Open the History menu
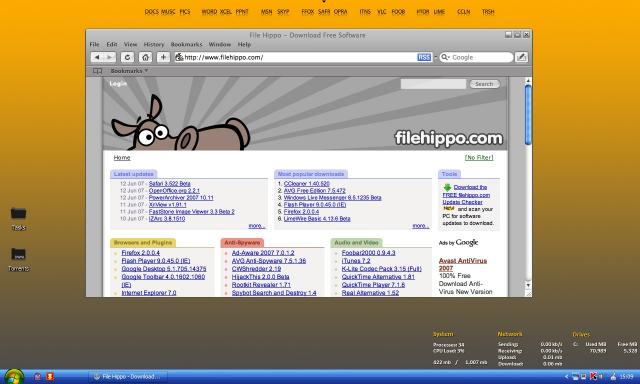The width and height of the screenshot is (640, 384). pos(154,44)
